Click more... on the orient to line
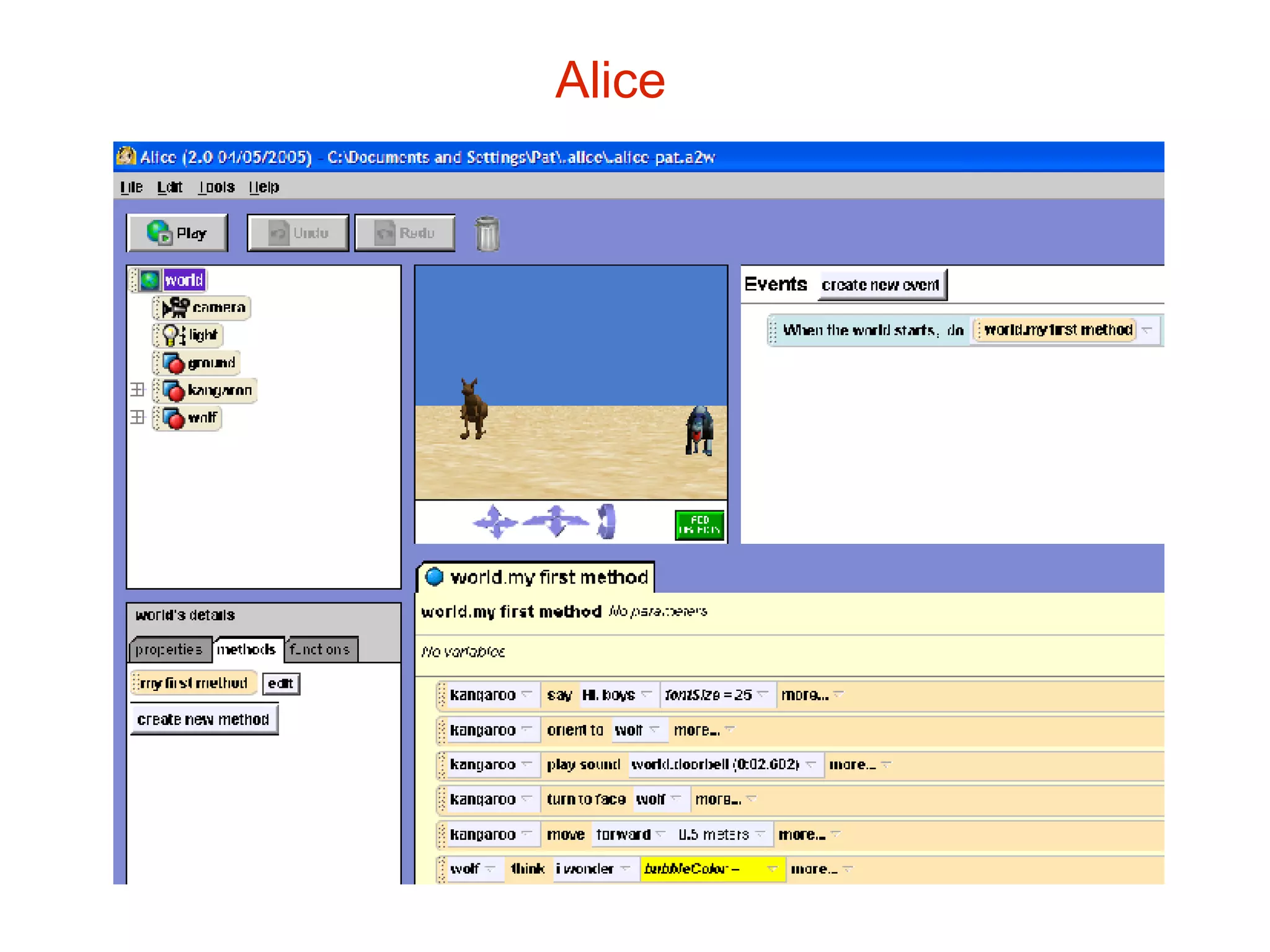The image size is (1270, 952). point(704,730)
